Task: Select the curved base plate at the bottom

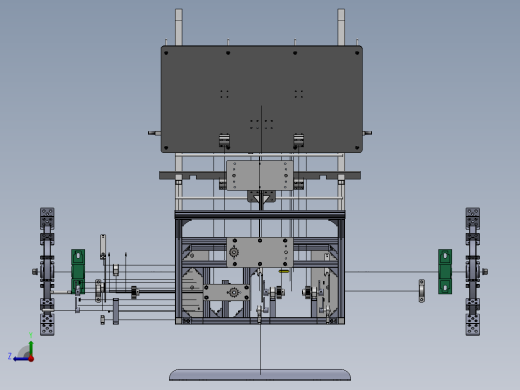Action: [260, 375]
